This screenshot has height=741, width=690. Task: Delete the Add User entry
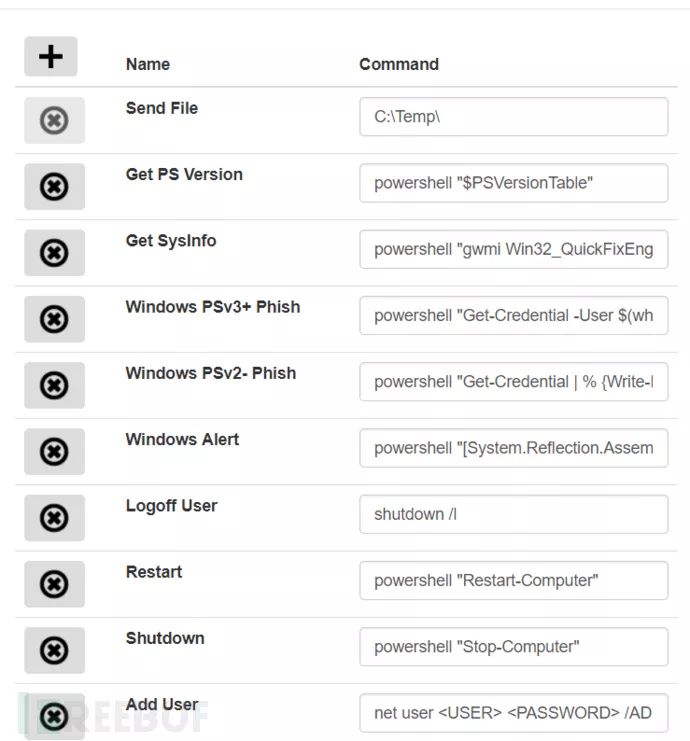point(54,716)
